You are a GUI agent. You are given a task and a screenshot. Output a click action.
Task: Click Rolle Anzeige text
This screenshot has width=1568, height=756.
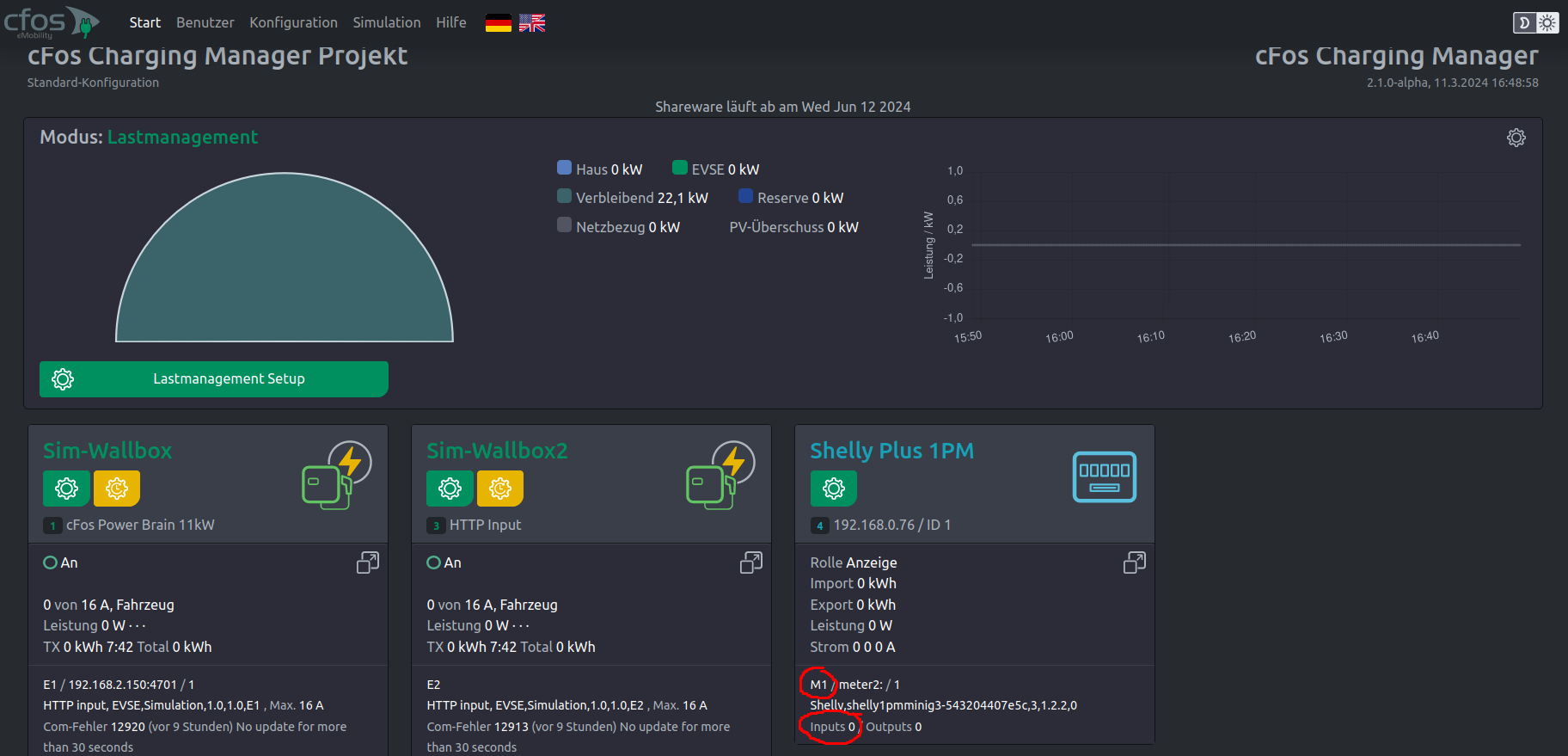(x=854, y=562)
